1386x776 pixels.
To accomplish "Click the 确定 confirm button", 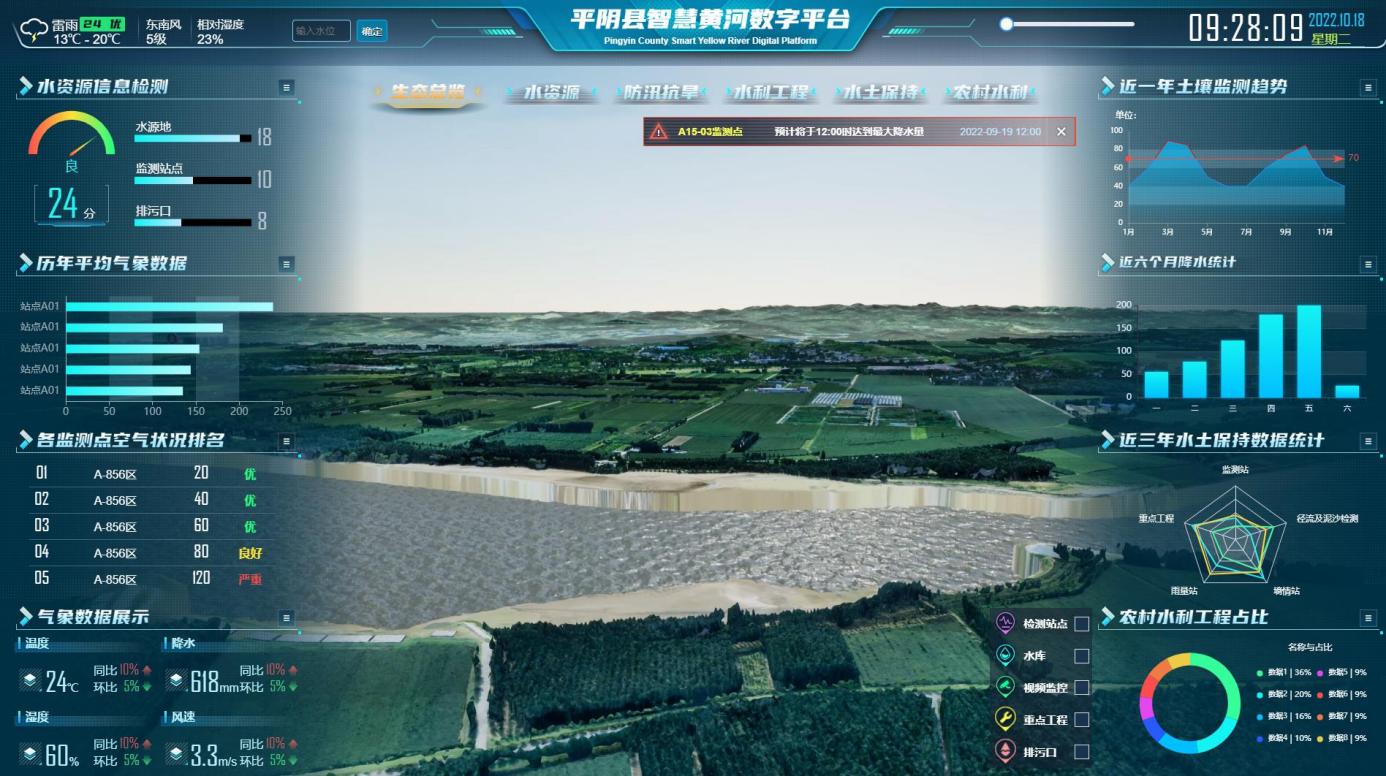I will [372, 31].
